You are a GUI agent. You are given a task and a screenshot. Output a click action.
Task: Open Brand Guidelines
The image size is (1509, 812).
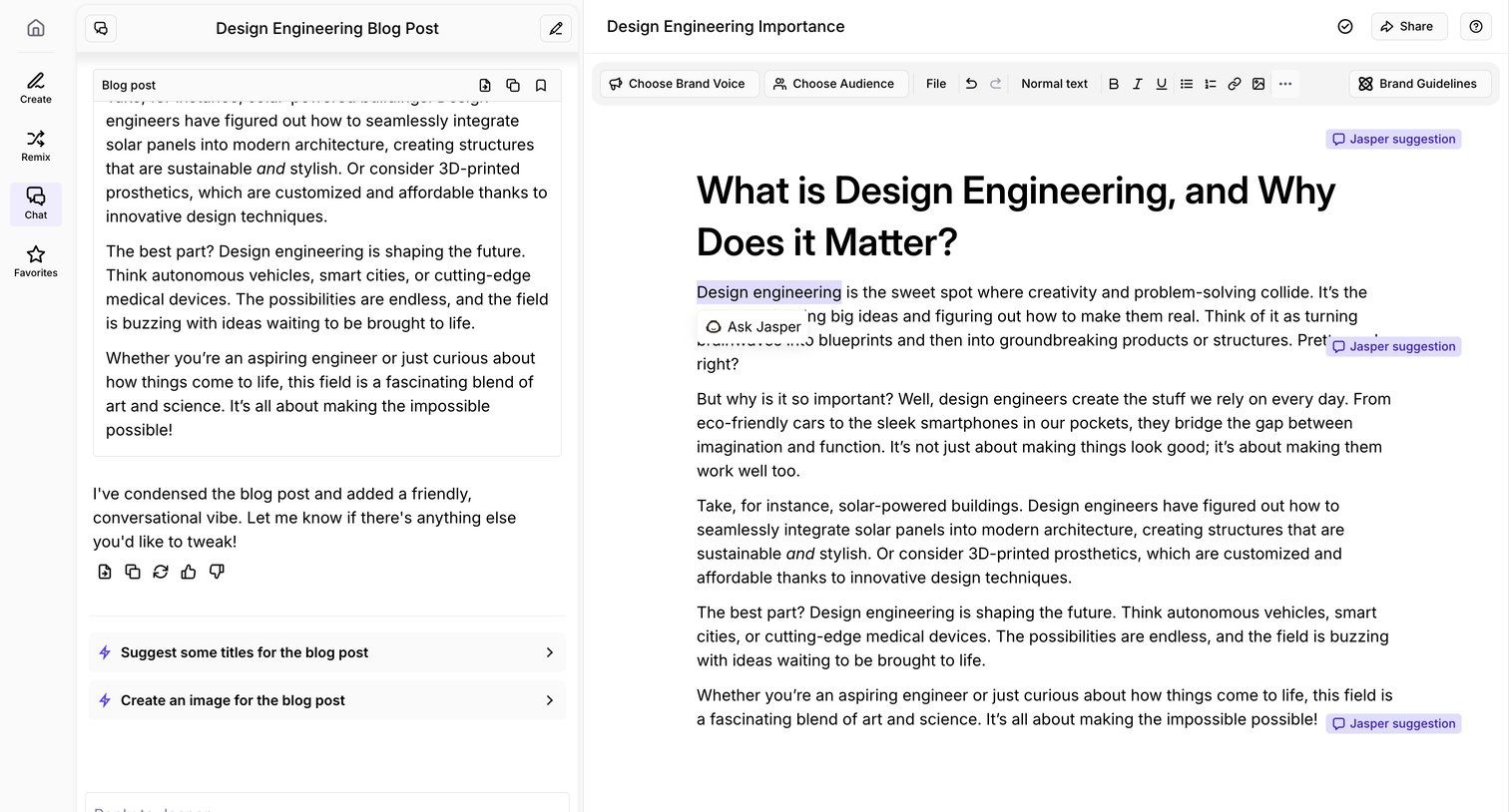(1418, 84)
